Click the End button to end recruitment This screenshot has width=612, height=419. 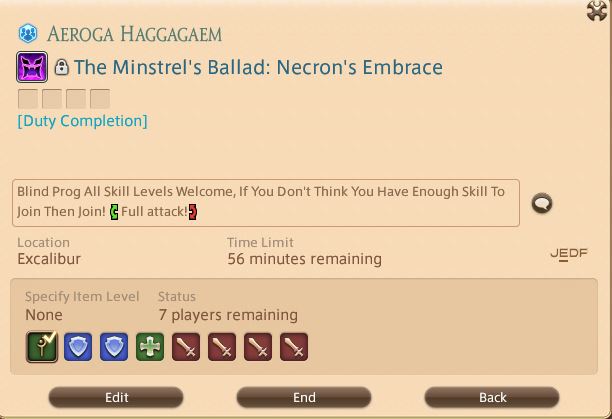click(x=304, y=397)
